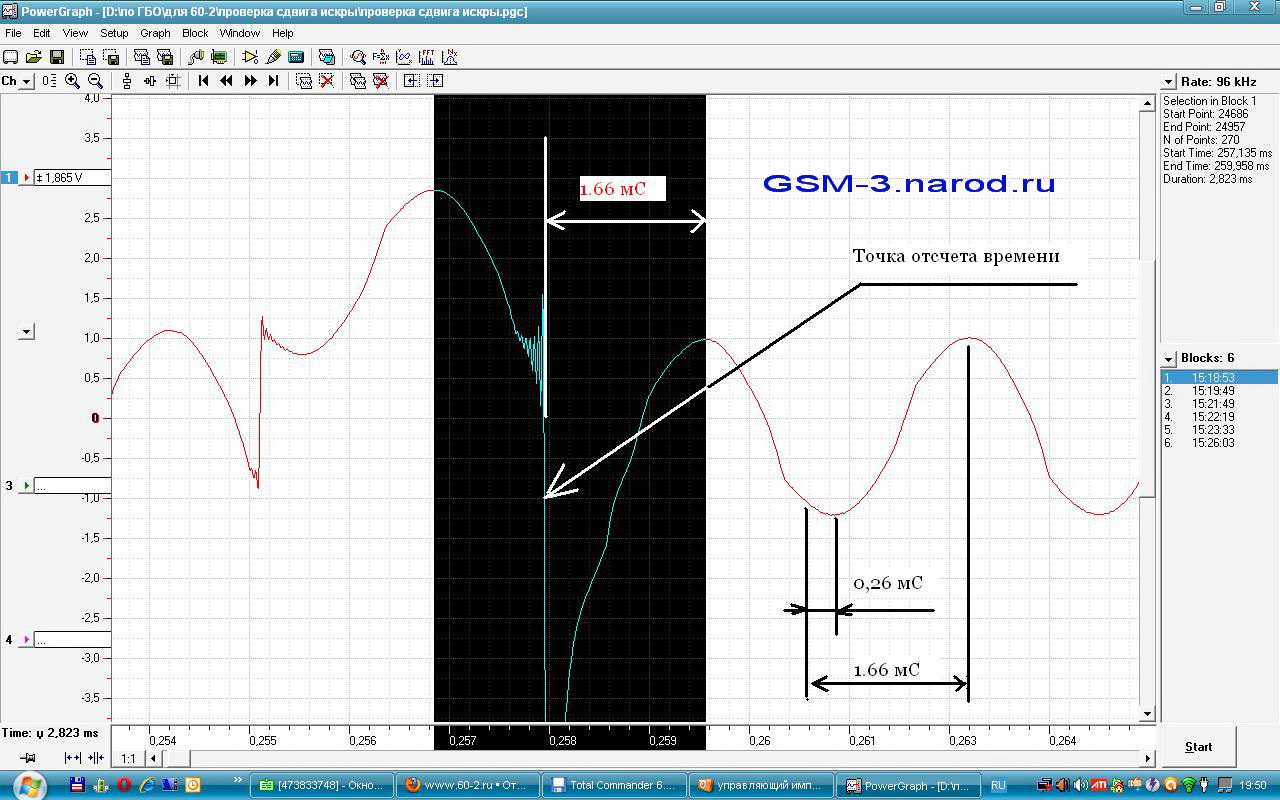This screenshot has height=800, width=1280.
Task: Open the View menu
Action: pos(75,33)
